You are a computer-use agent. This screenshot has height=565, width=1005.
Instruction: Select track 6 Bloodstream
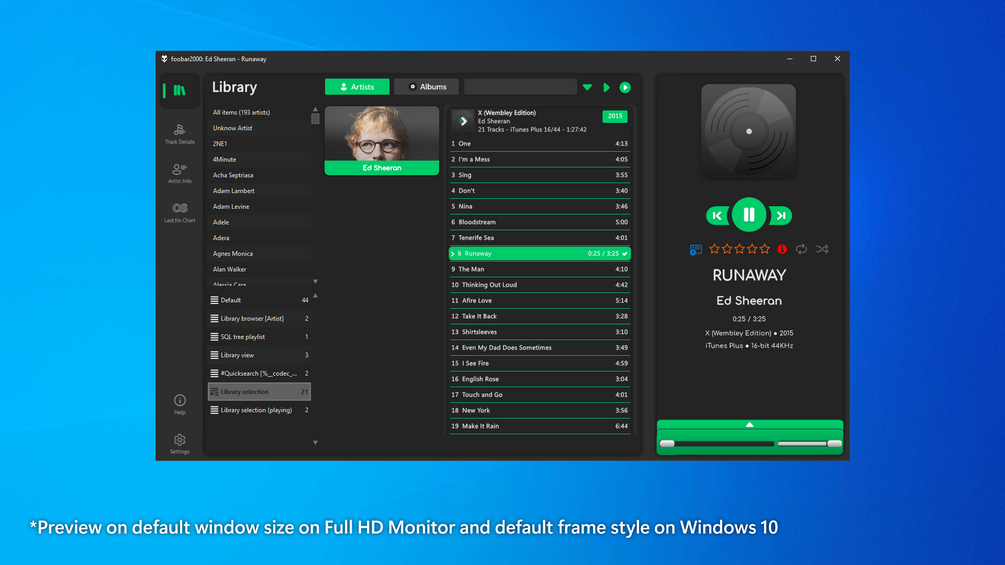(540, 222)
